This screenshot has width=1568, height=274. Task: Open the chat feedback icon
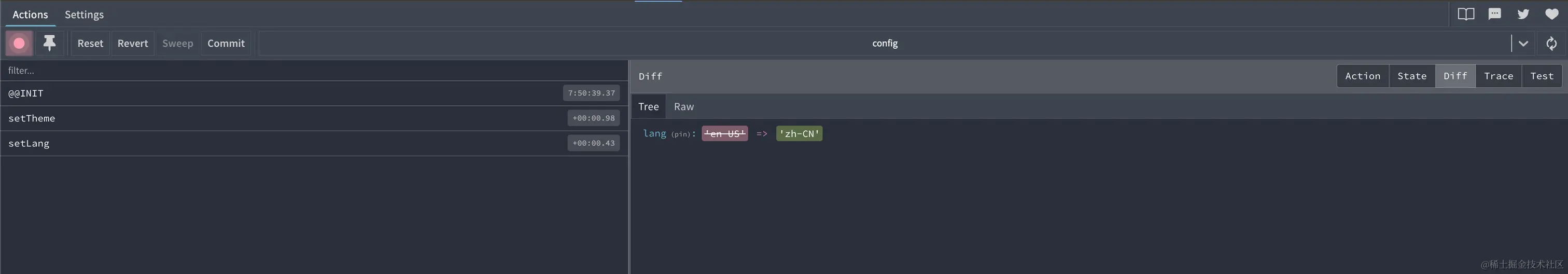coord(1494,14)
